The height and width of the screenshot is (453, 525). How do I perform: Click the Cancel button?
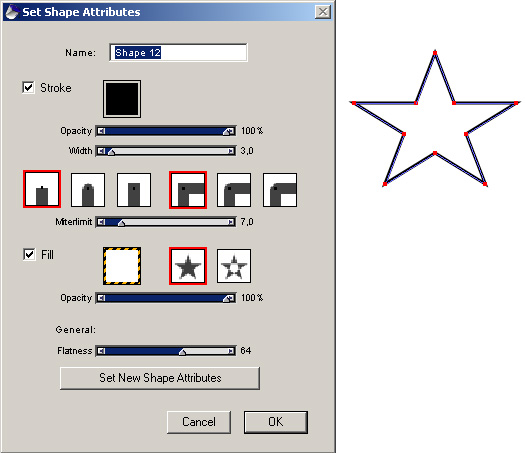(x=199, y=422)
